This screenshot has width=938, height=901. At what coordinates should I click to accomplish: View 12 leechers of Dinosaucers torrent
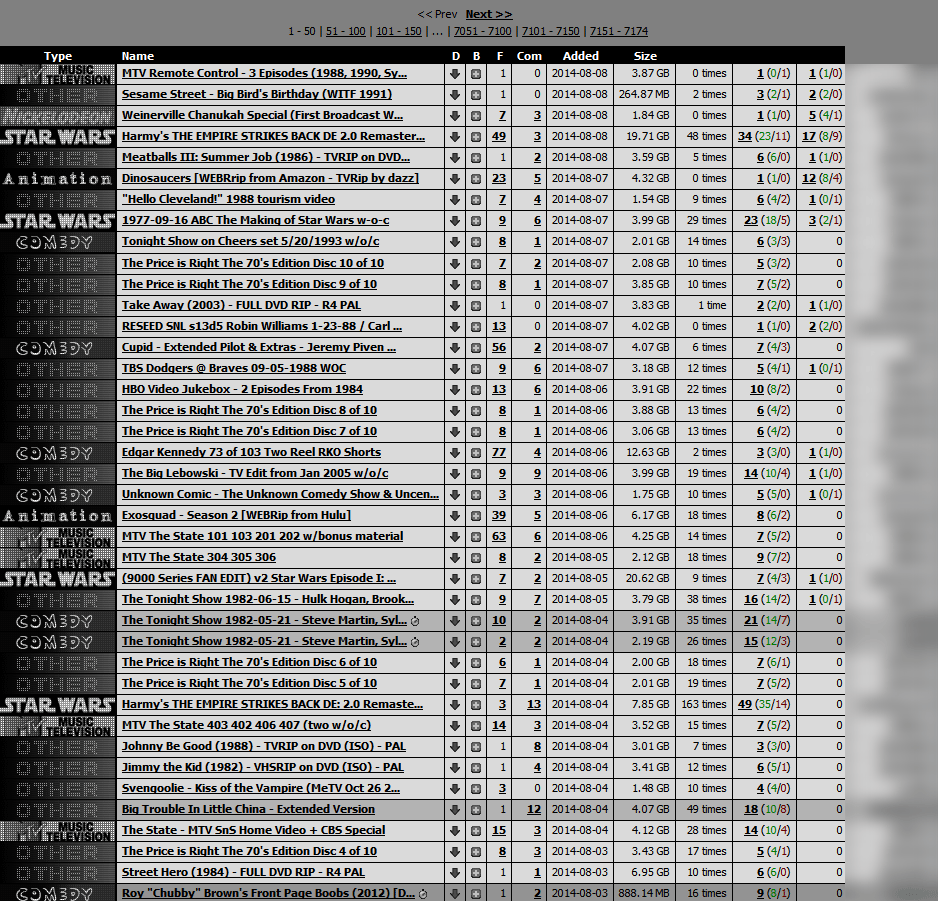[x=809, y=178]
